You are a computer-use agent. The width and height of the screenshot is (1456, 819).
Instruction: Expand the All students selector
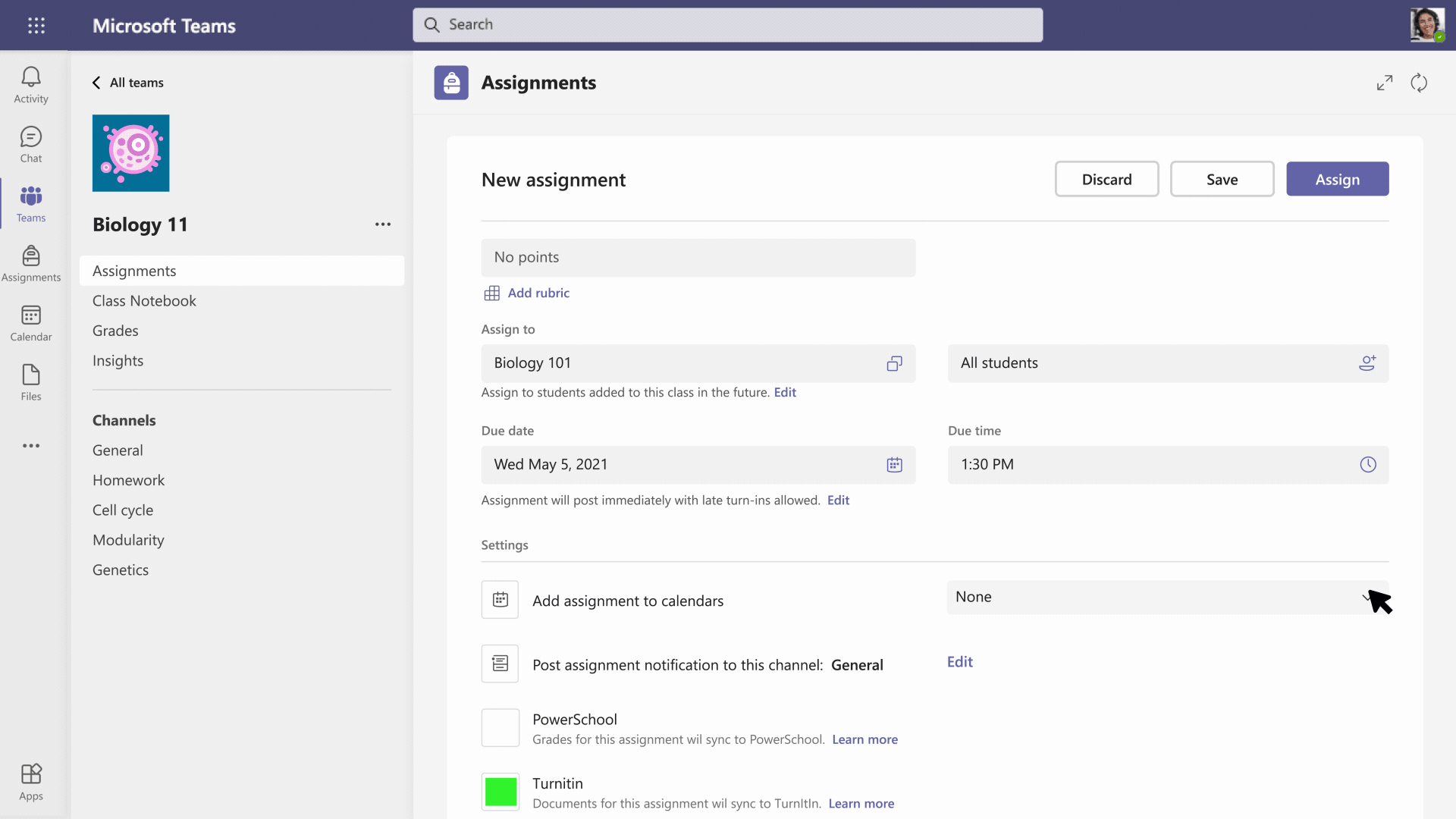click(x=1367, y=363)
